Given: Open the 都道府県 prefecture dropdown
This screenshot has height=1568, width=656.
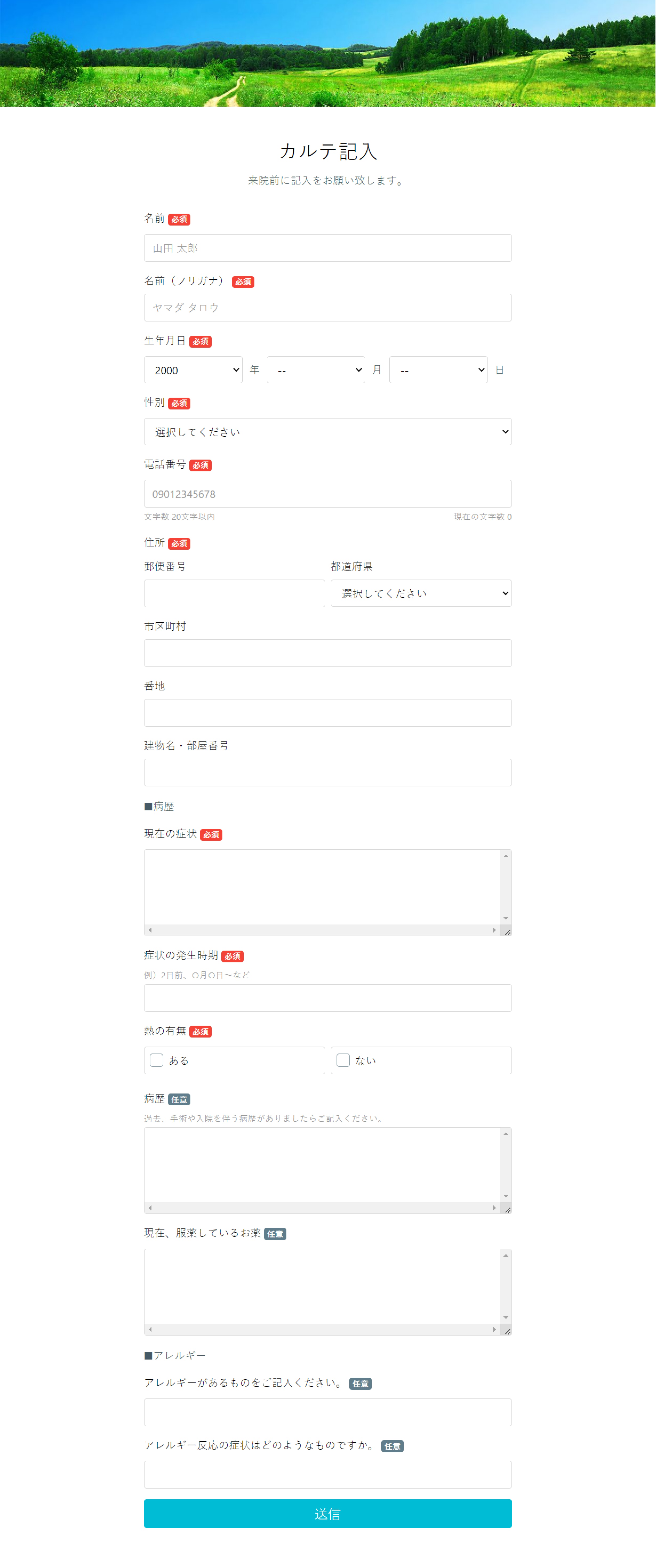Looking at the screenshot, I should tap(421, 593).
